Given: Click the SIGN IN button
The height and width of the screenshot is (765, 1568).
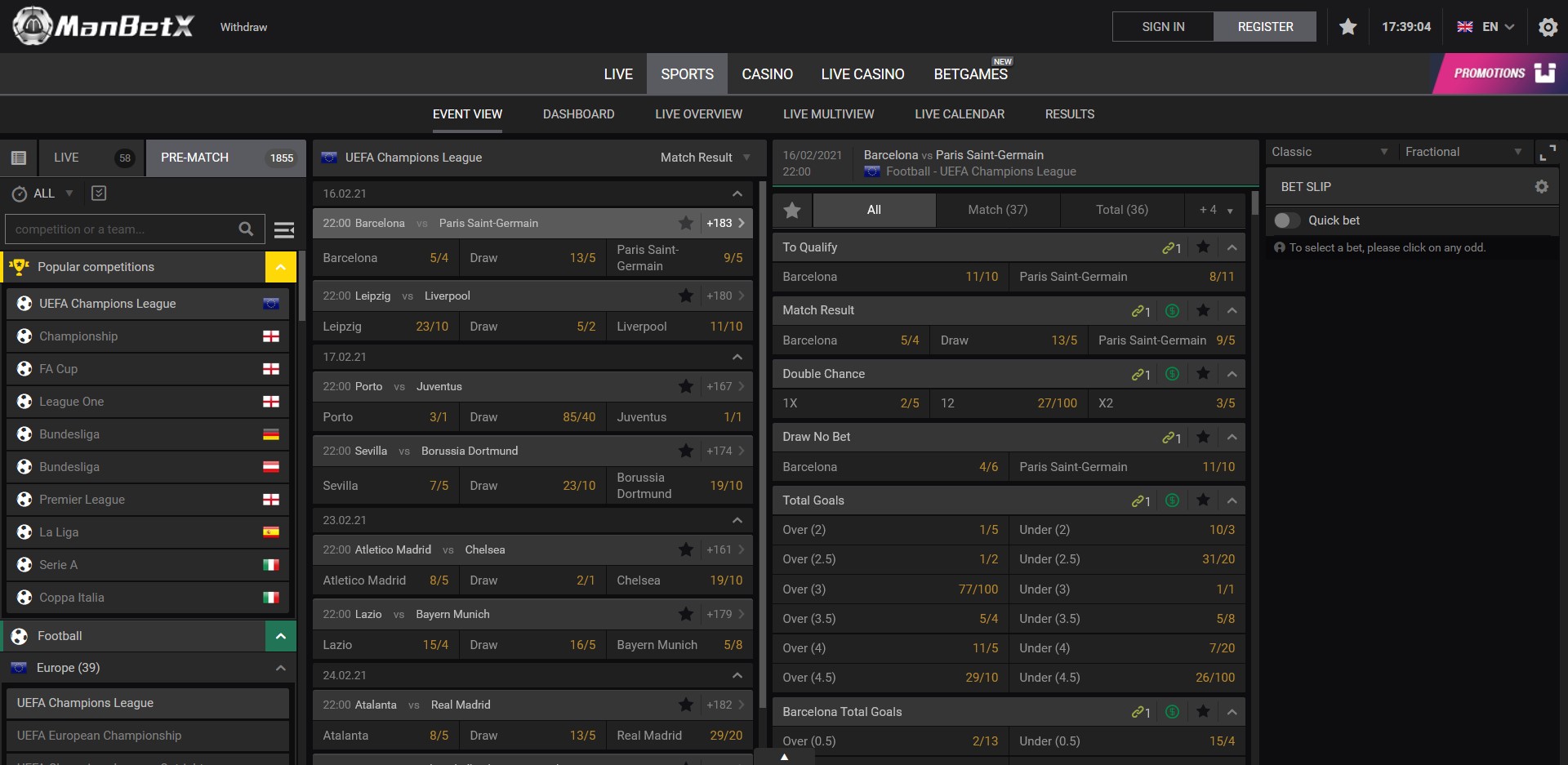Looking at the screenshot, I should click(x=1163, y=27).
